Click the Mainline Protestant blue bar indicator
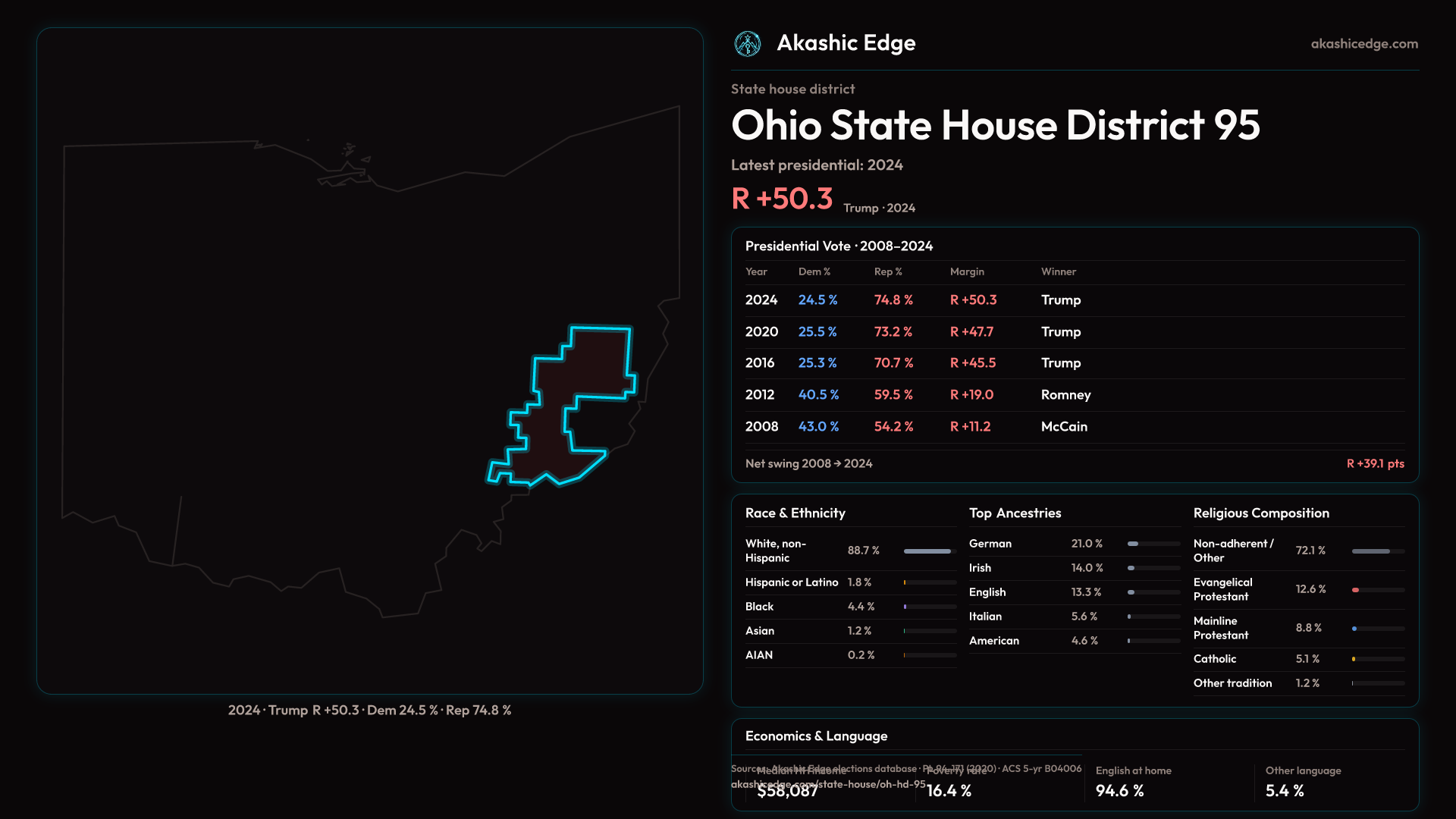This screenshot has width=1456, height=819. 1354,629
